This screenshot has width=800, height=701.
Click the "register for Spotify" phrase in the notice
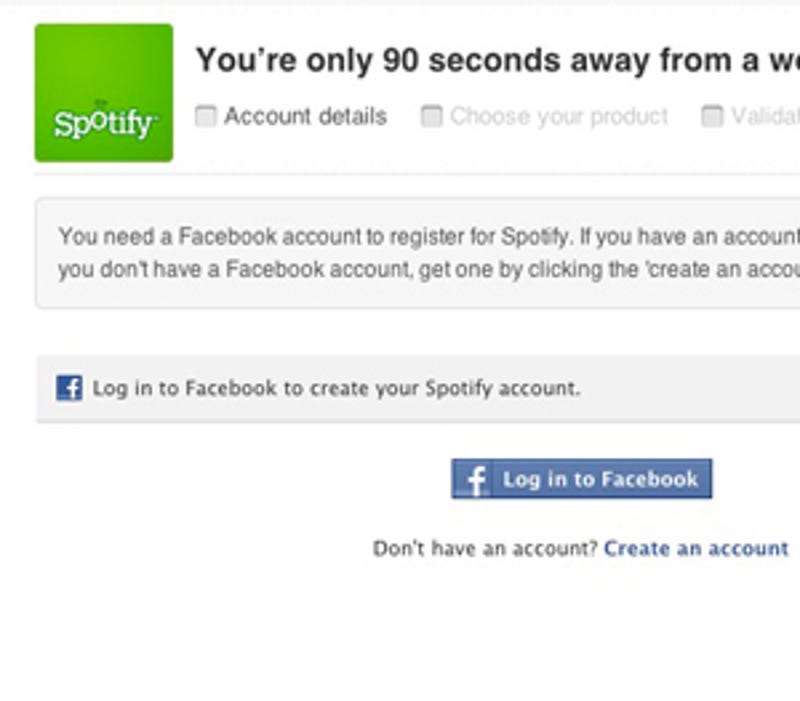point(479,237)
